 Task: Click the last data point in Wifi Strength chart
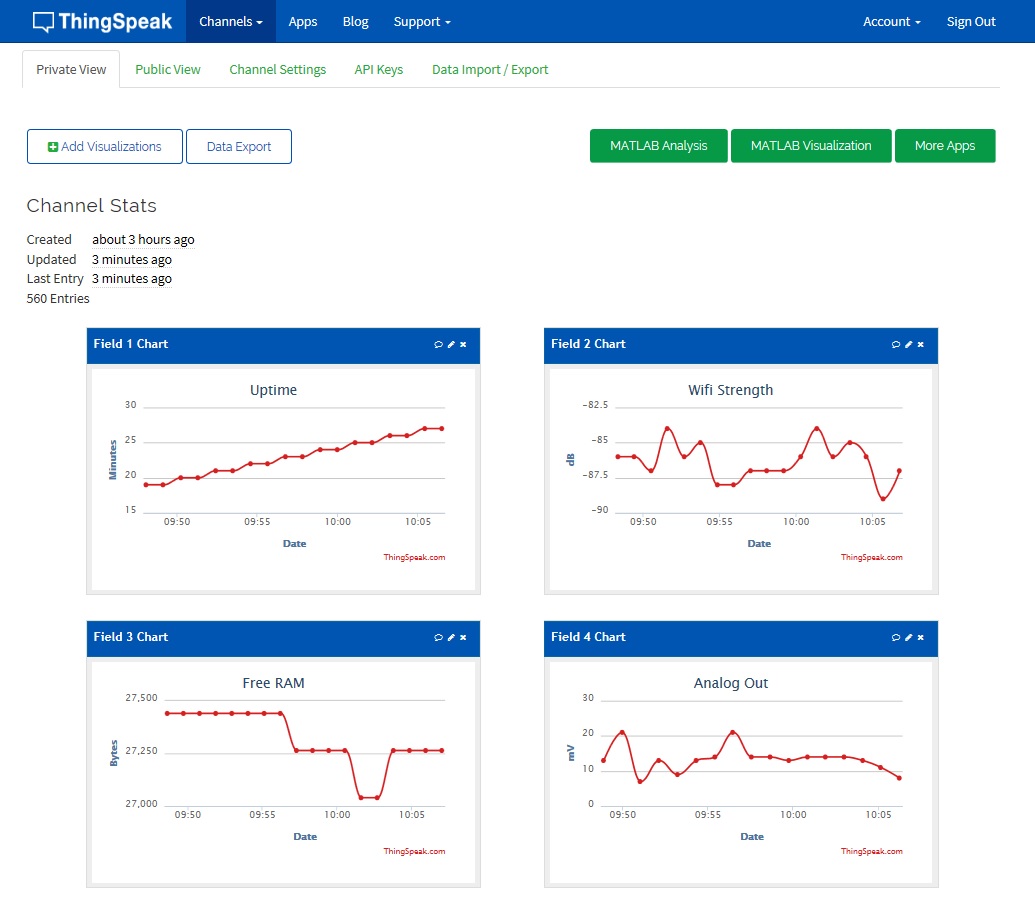[x=899, y=471]
